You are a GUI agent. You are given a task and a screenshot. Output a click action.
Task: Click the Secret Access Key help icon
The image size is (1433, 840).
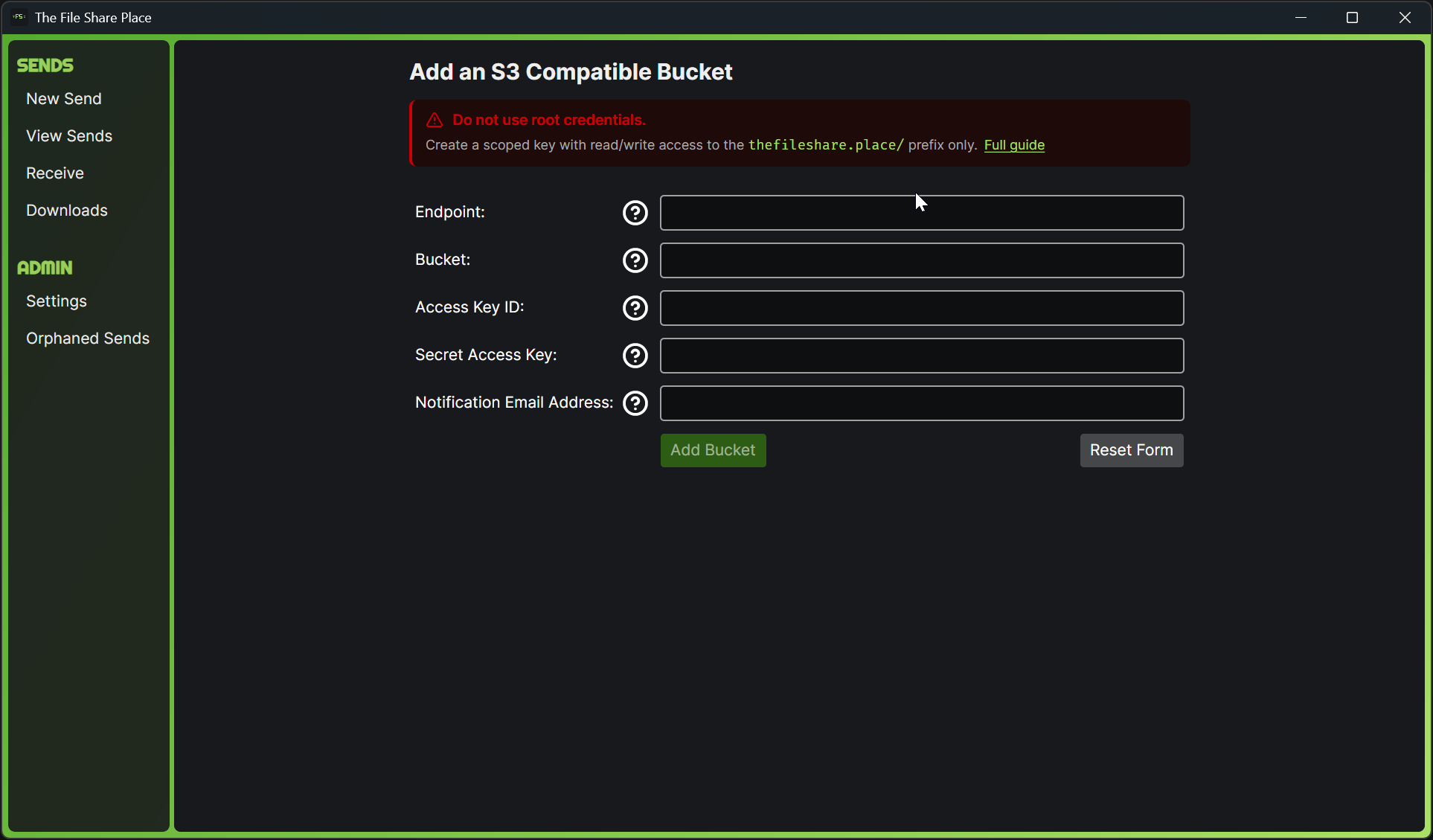(x=635, y=356)
